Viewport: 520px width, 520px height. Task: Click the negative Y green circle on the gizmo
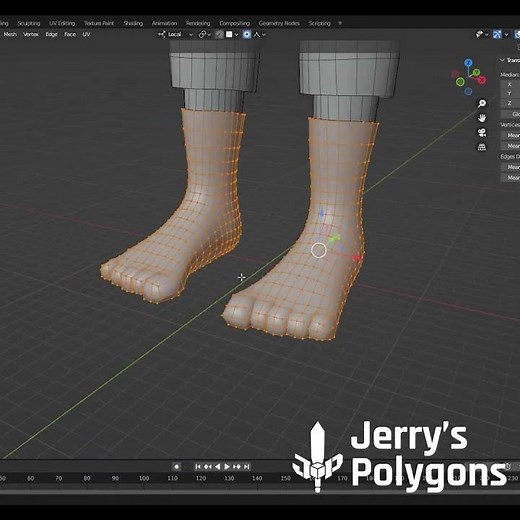coord(460,82)
